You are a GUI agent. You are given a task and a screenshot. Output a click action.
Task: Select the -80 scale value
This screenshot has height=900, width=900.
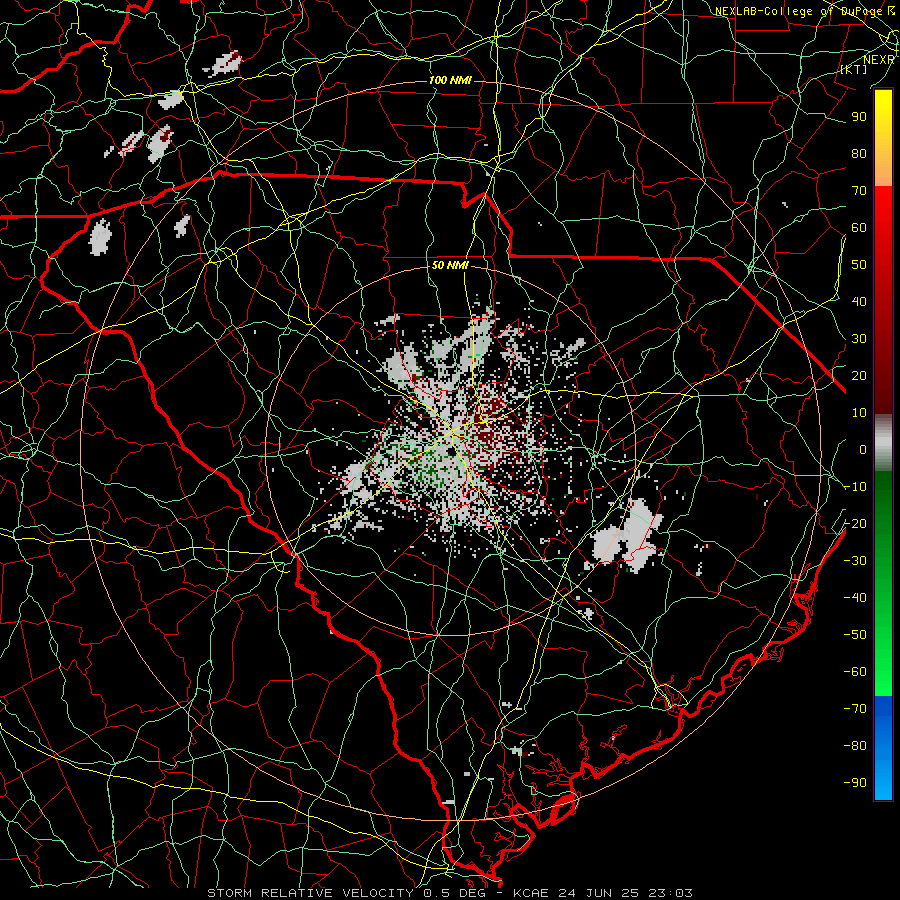tap(855, 746)
